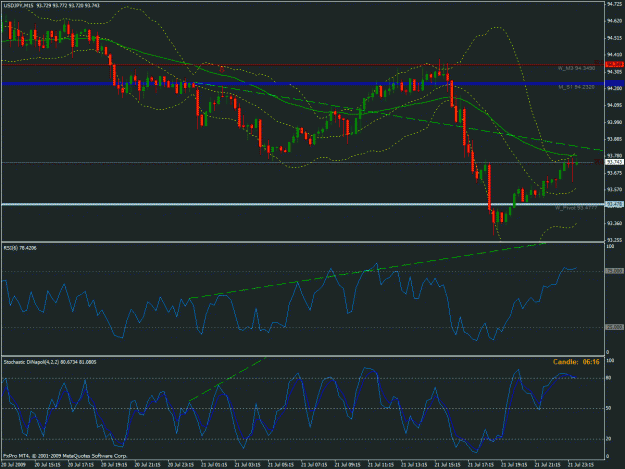Image resolution: width=625 pixels, height=469 pixels.
Task: Click the W_M3 94.3490 level label
Action: 576,68
